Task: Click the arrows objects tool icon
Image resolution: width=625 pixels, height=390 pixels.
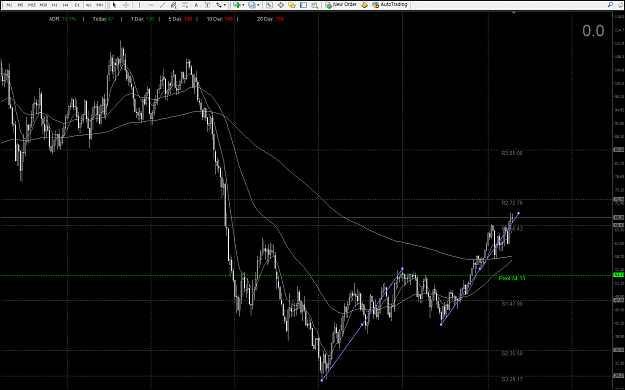Action: coord(219,5)
